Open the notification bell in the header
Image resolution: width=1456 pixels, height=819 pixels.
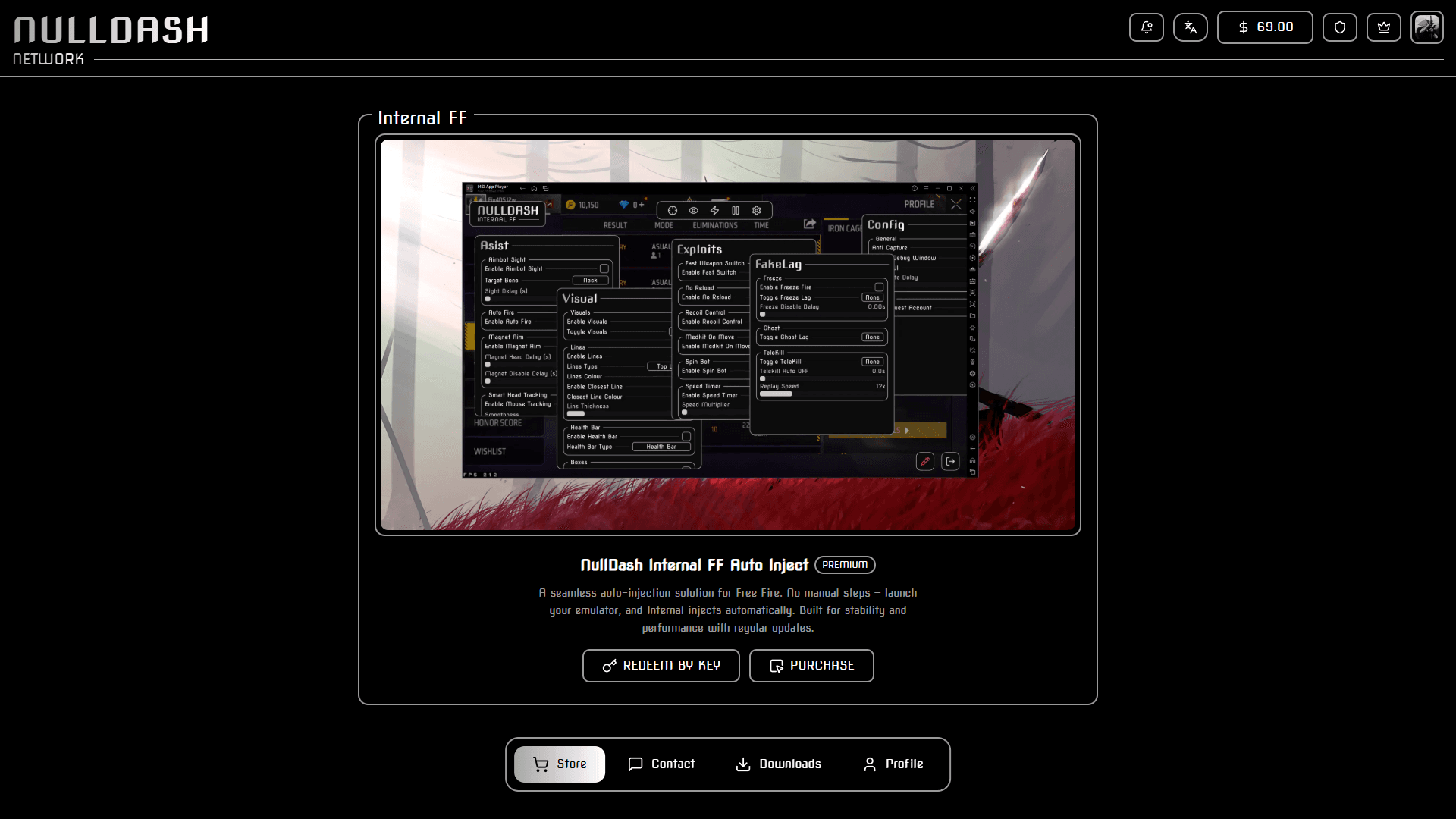point(1147,27)
